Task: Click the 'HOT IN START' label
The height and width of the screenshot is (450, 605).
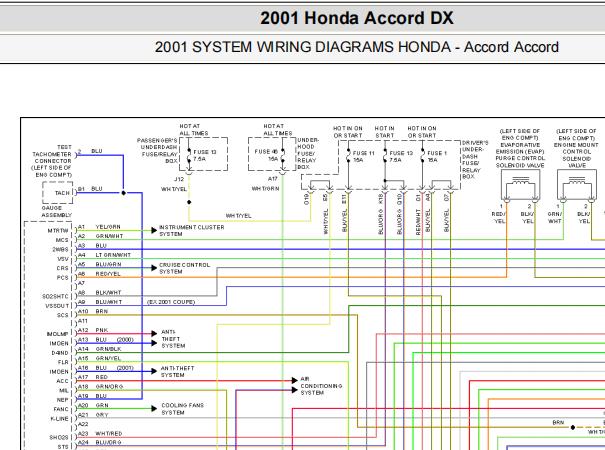Action: (x=384, y=132)
